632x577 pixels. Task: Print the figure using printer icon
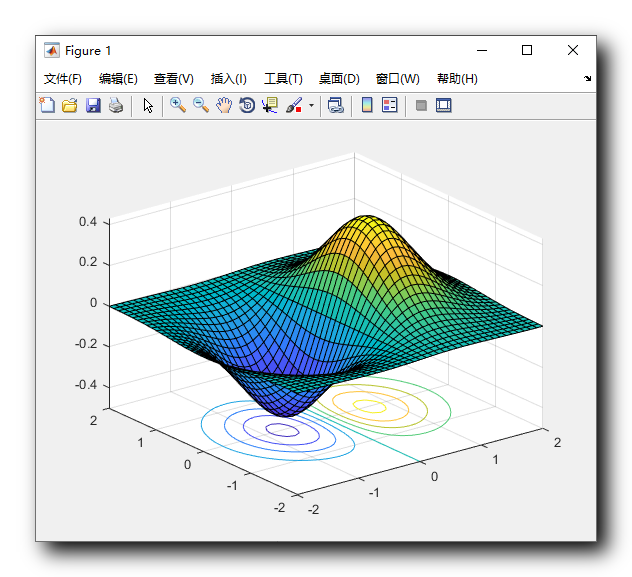tap(116, 105)
